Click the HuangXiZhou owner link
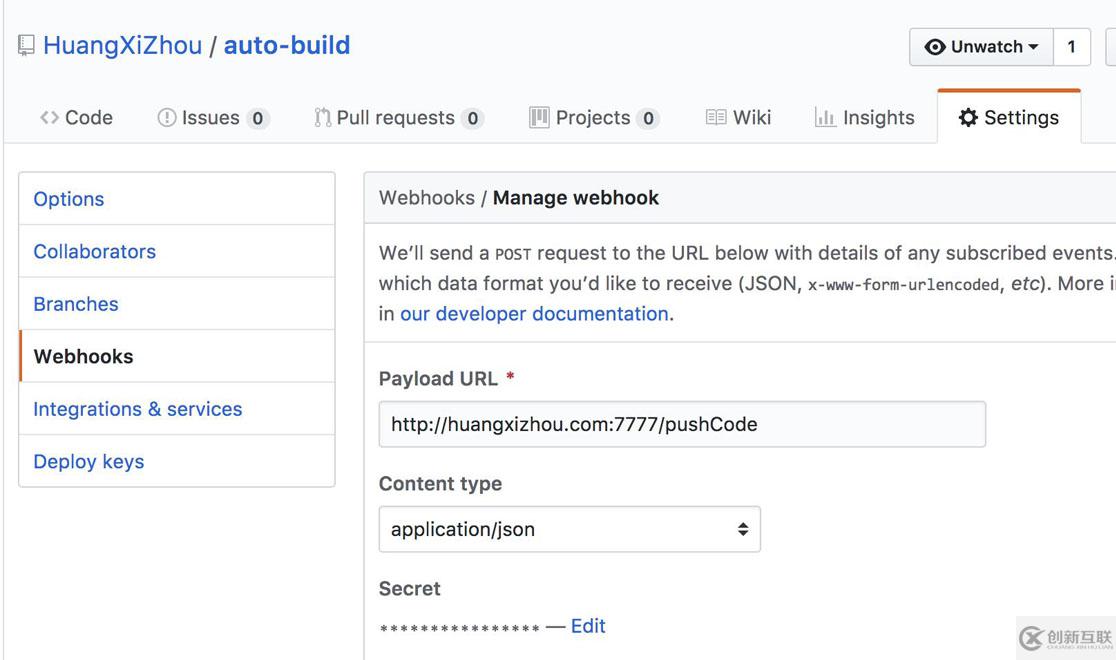The height and width of the screenshot is (660, 1116). tap(123, 46)
